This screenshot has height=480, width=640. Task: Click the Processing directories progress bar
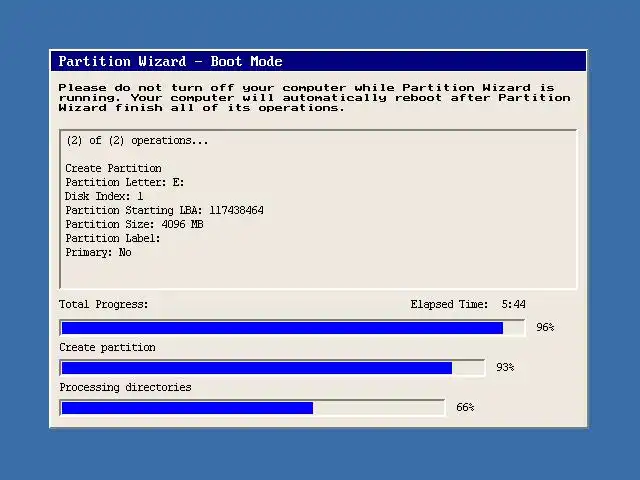(x=252, y=408)
